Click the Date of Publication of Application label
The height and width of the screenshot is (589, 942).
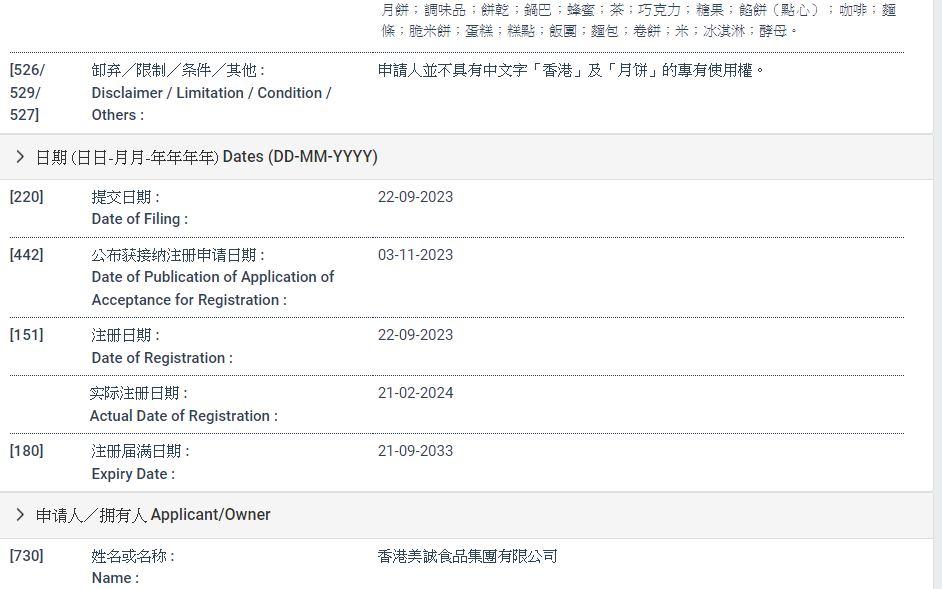[x=213, y=277]
